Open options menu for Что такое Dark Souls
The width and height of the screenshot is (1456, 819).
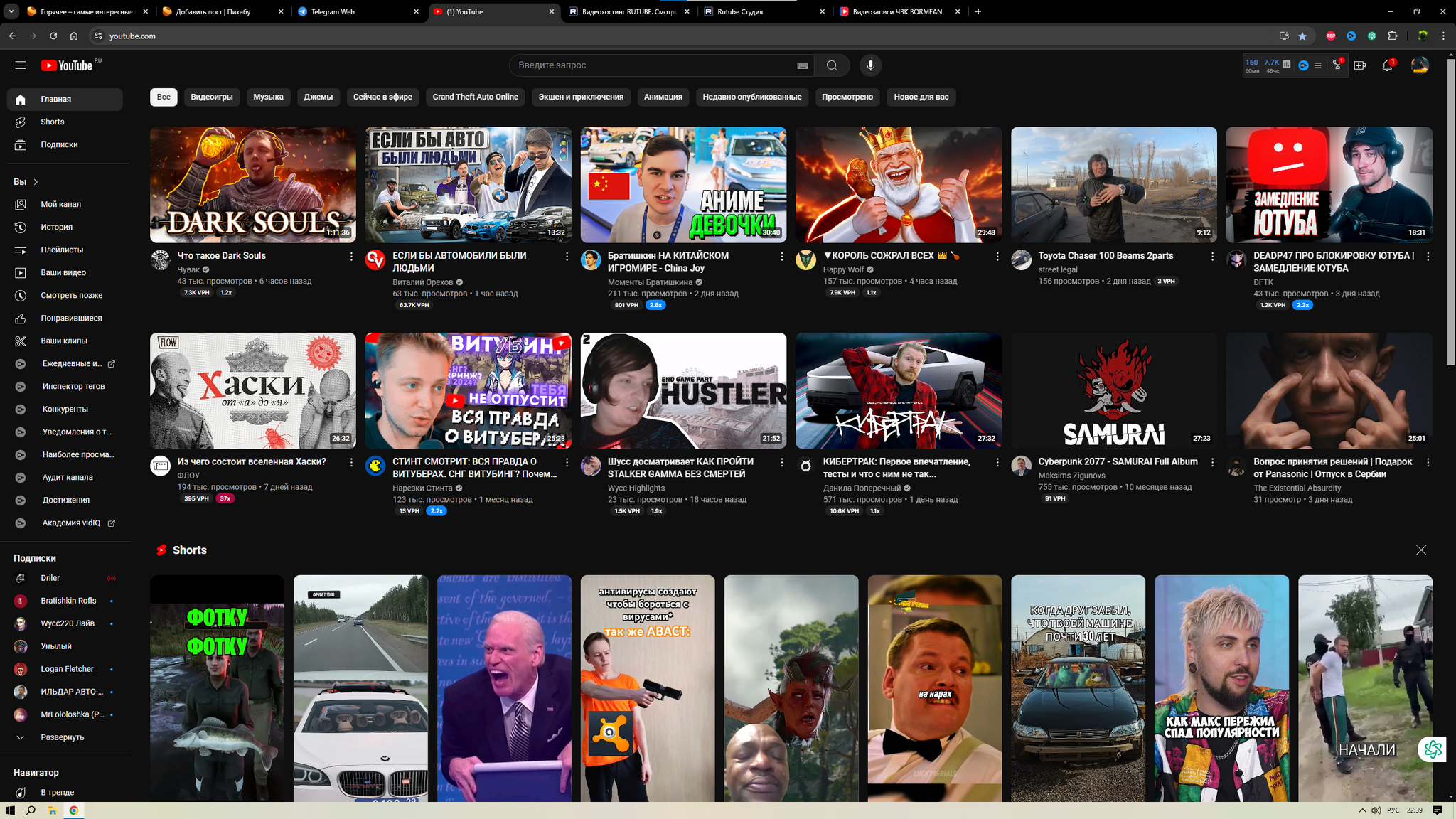point(351,256)
